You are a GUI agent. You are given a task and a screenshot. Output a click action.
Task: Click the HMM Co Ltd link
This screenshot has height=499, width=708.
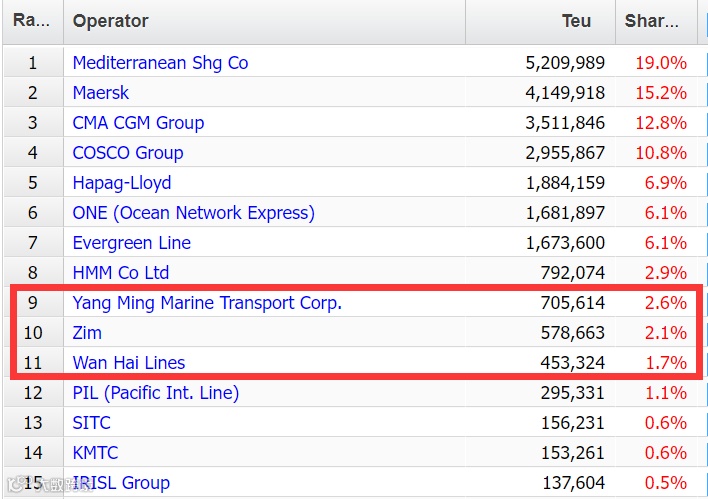(x=121, y=273)
